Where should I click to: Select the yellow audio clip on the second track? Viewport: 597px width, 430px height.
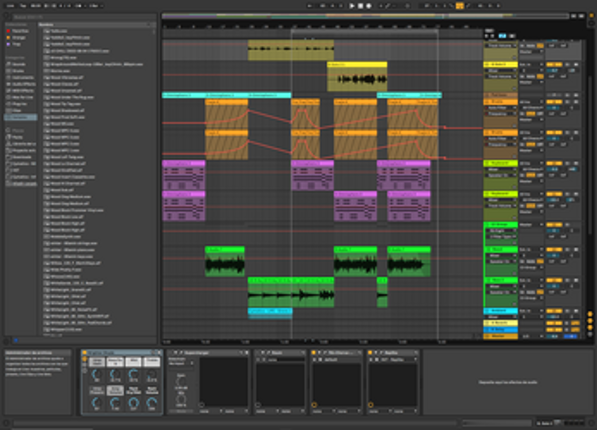(357, 77)
